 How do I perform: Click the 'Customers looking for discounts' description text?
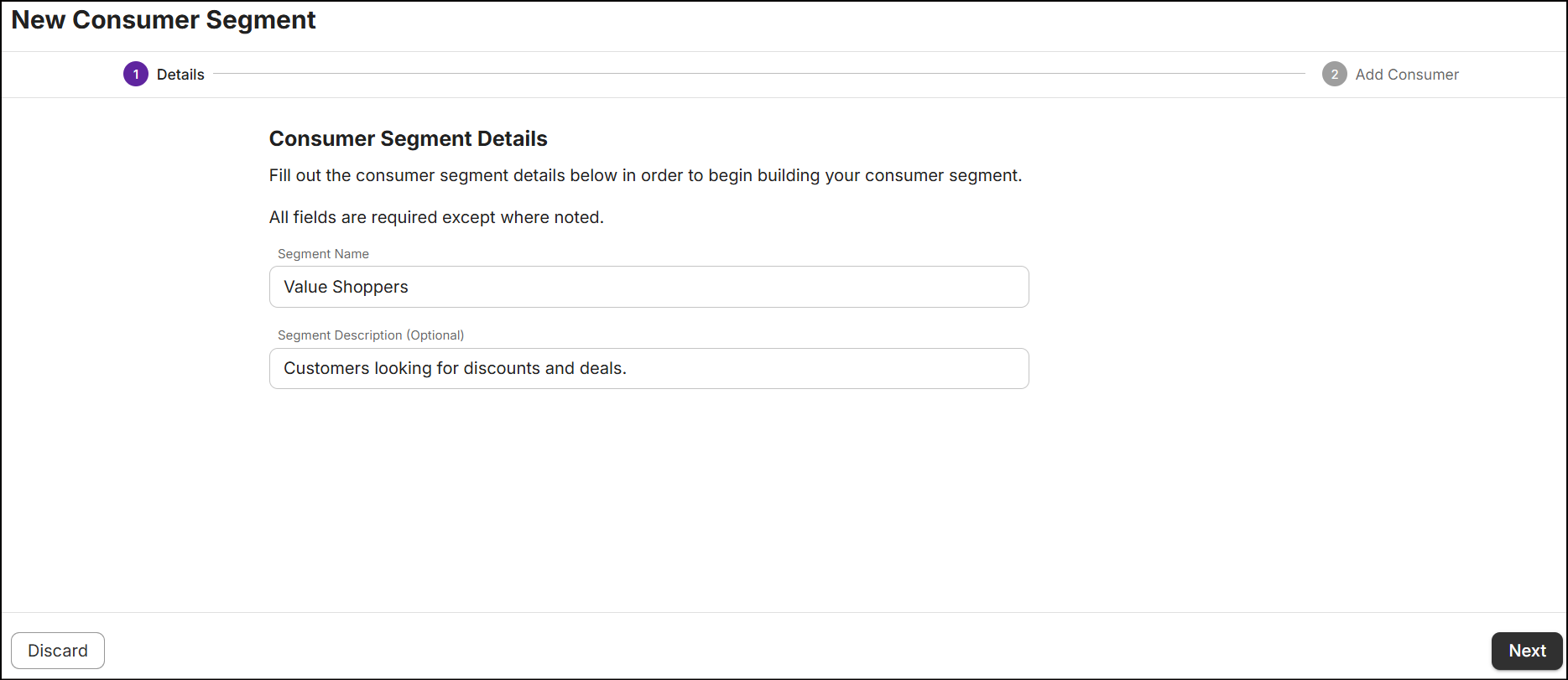click(x=455, y=369)
